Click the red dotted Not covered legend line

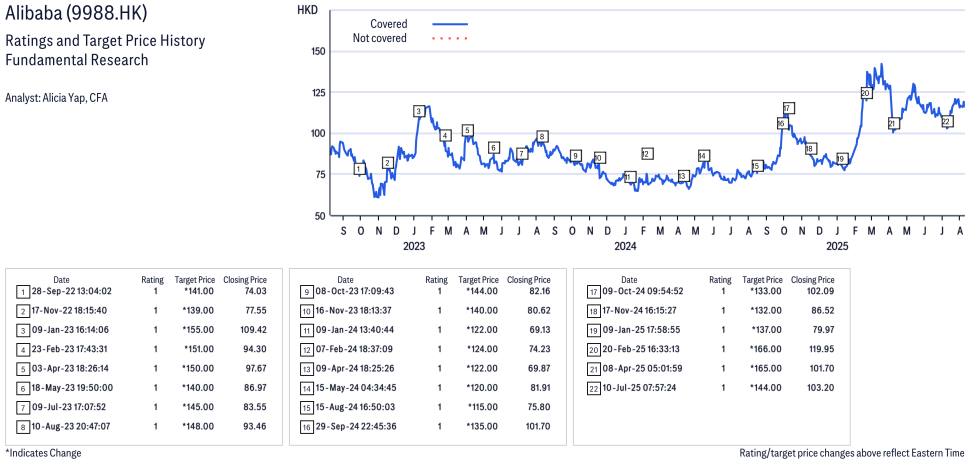coord(450,39)
